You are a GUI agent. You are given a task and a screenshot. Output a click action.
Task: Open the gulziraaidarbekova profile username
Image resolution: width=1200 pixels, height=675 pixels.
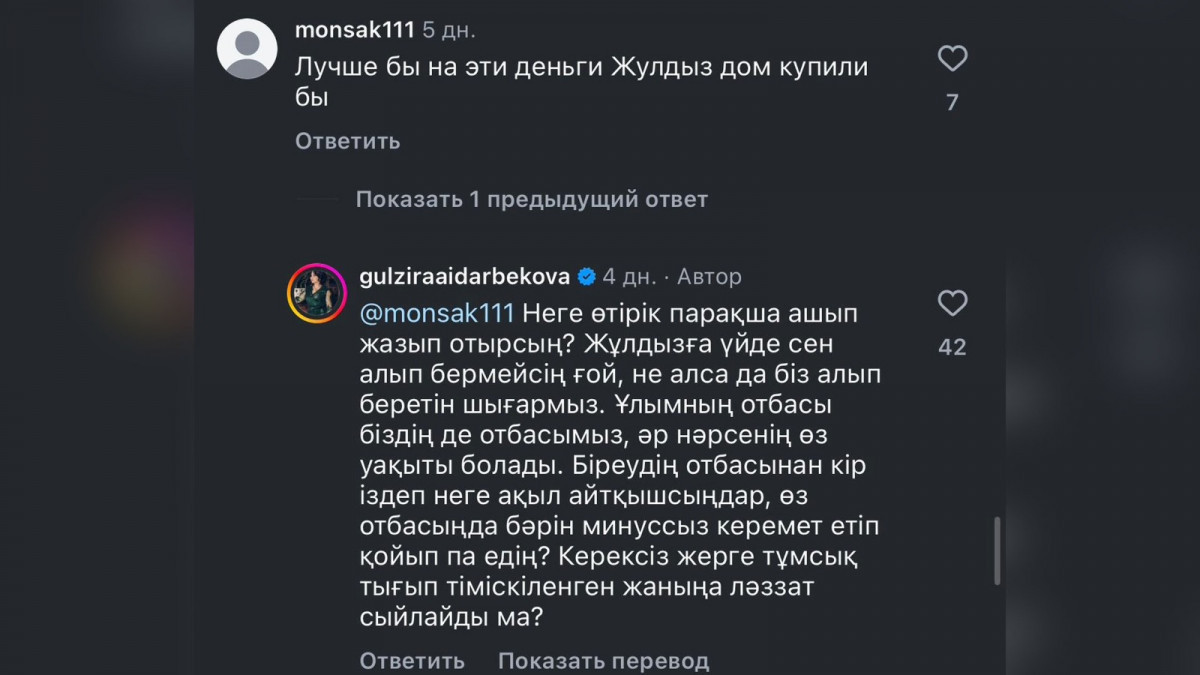pos(464,276)
